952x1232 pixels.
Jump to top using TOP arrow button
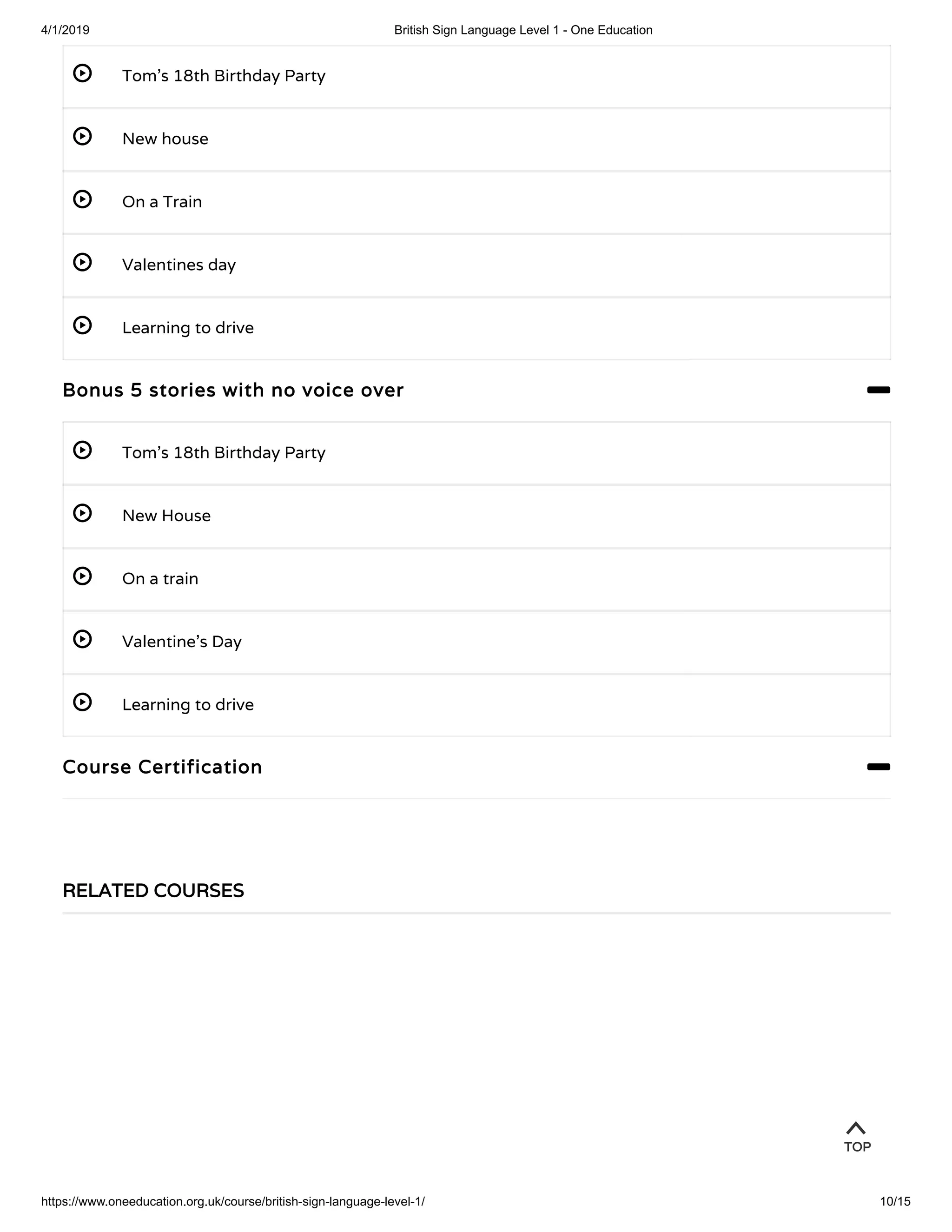tap(857, 1137)
